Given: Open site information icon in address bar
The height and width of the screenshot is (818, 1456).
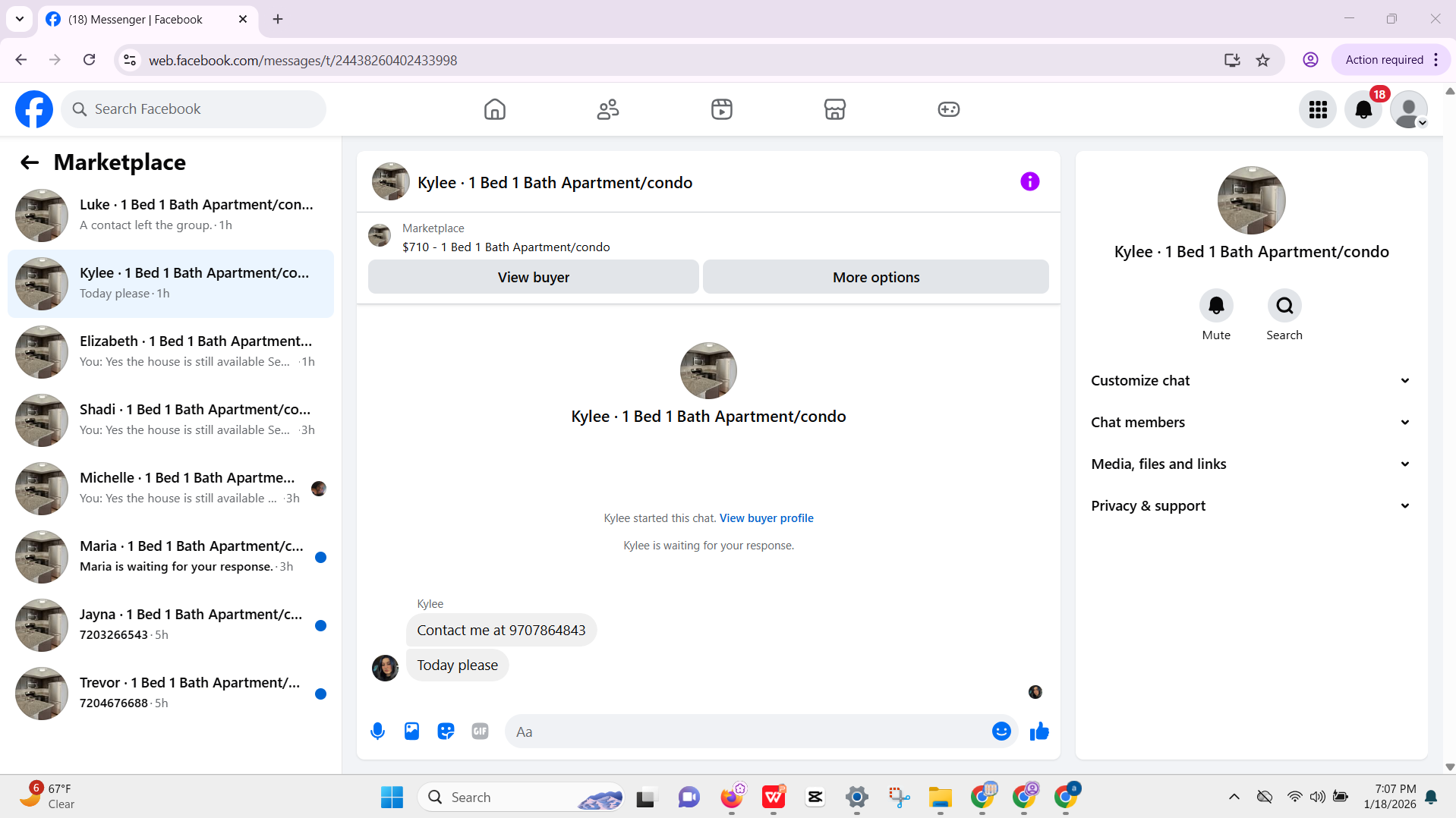Looking at the screenshot, I should click(x=130, y=60).
